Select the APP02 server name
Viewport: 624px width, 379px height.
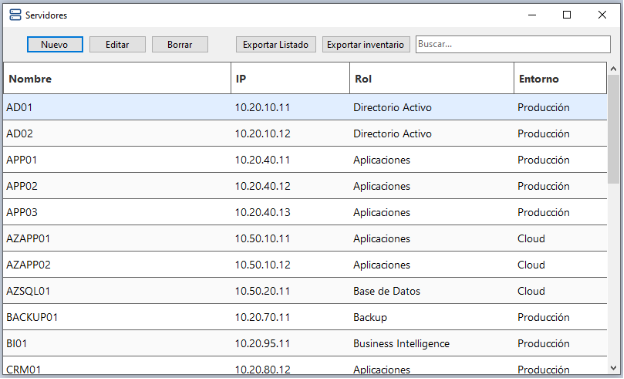pos(22,186)
